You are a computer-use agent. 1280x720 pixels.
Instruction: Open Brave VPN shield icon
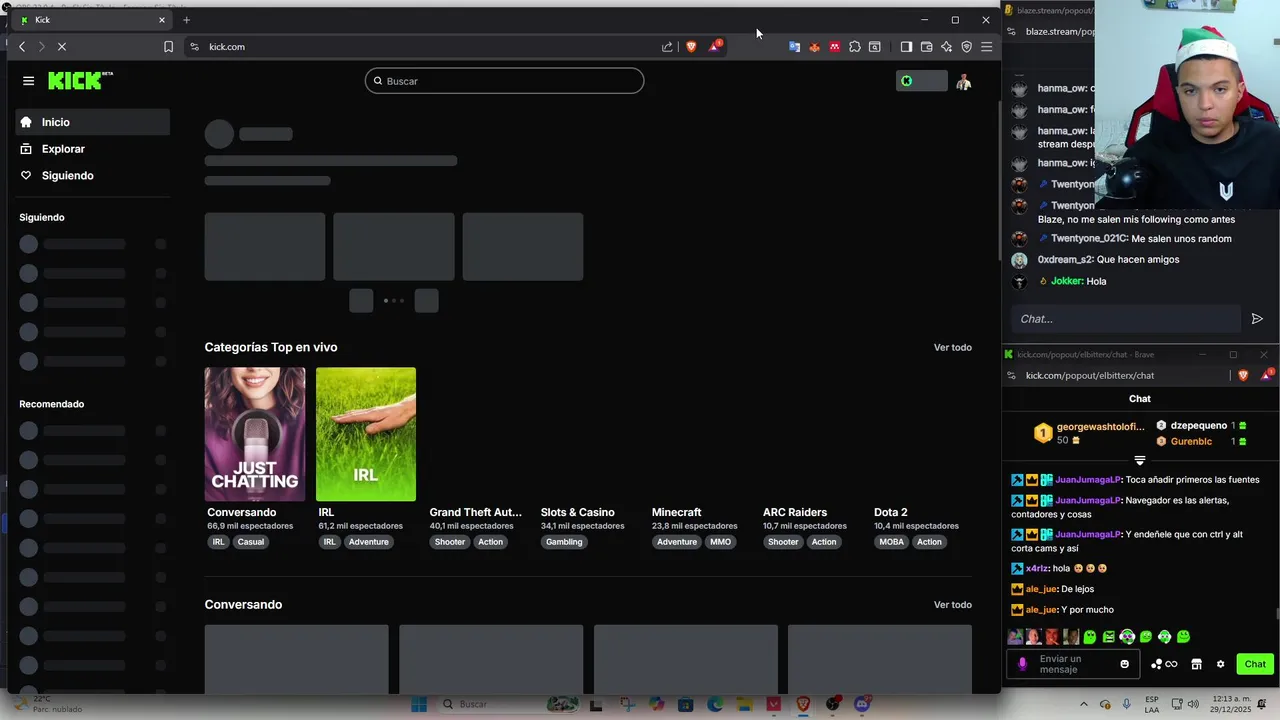(966, 47)
